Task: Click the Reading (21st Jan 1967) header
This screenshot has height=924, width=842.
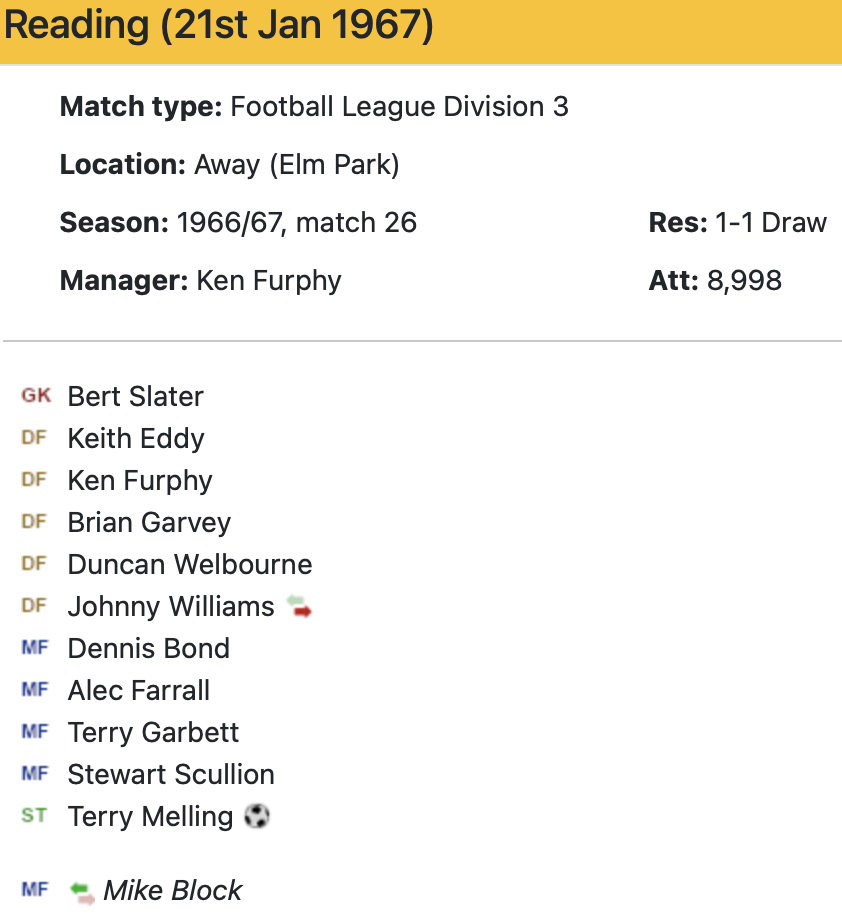Action: click(219, 26)
